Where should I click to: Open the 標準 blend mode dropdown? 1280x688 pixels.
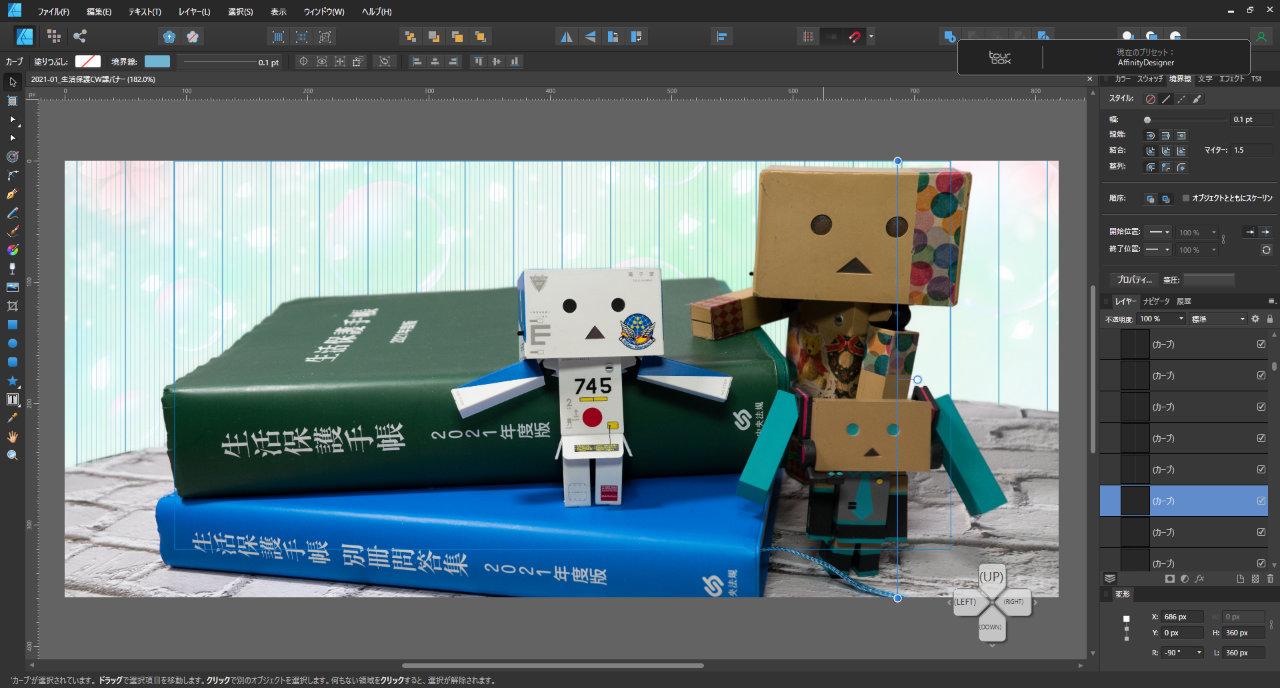(x=1218, y=318)
